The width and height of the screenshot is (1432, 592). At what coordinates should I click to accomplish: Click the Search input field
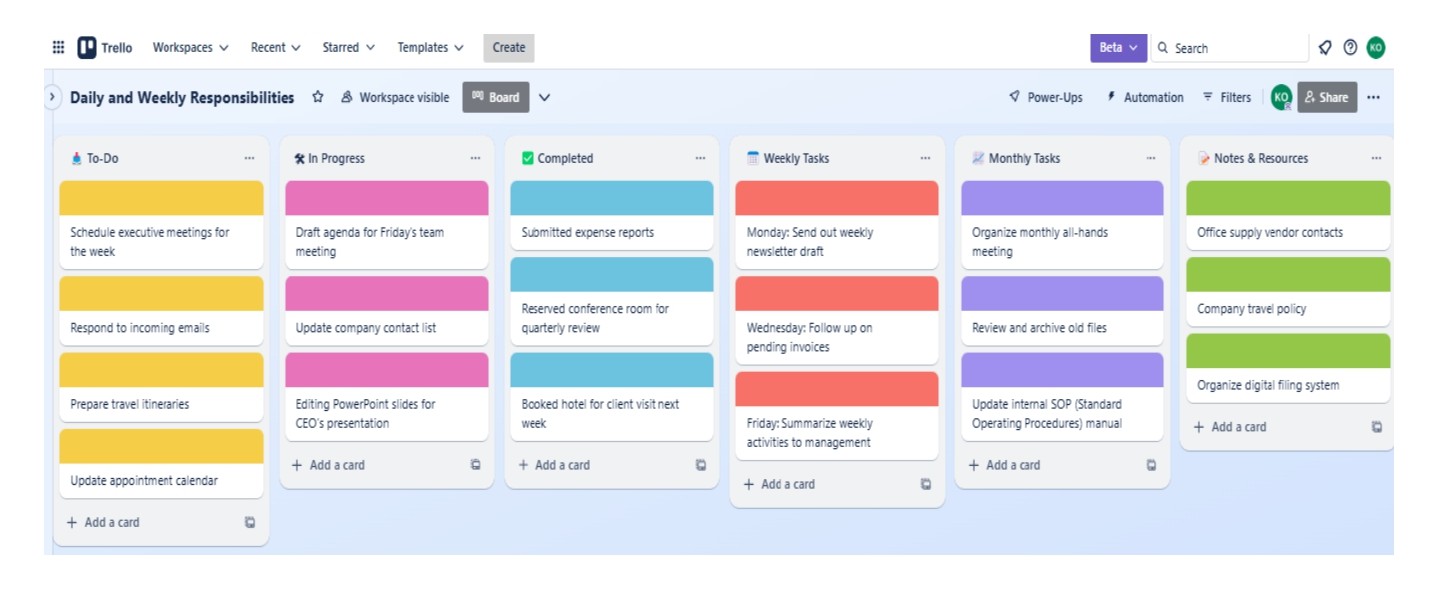(1236, 48)
